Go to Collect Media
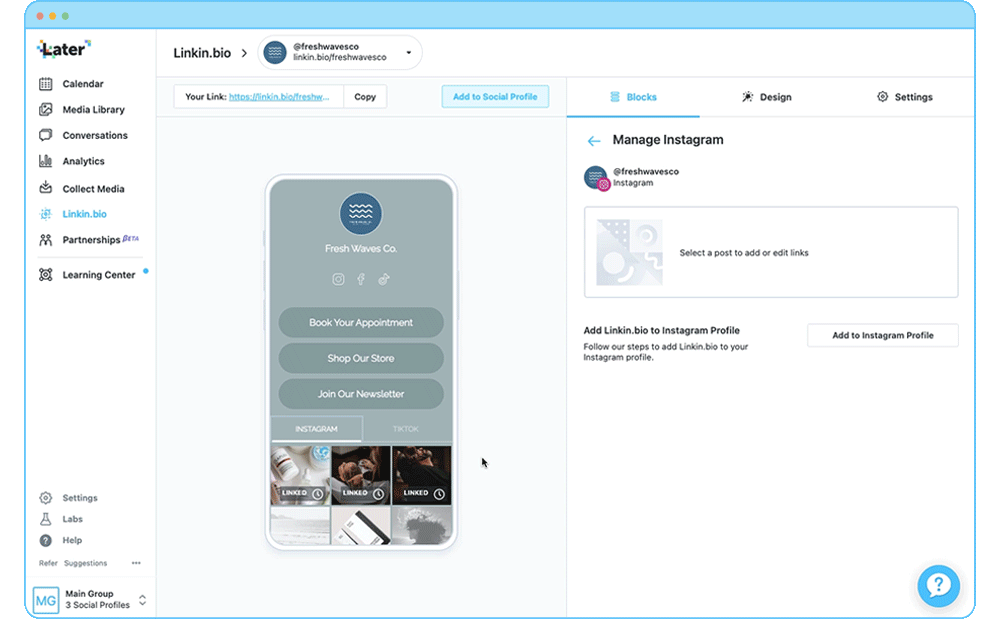This screenshot has height=620, width=1000. pos(93,188)
